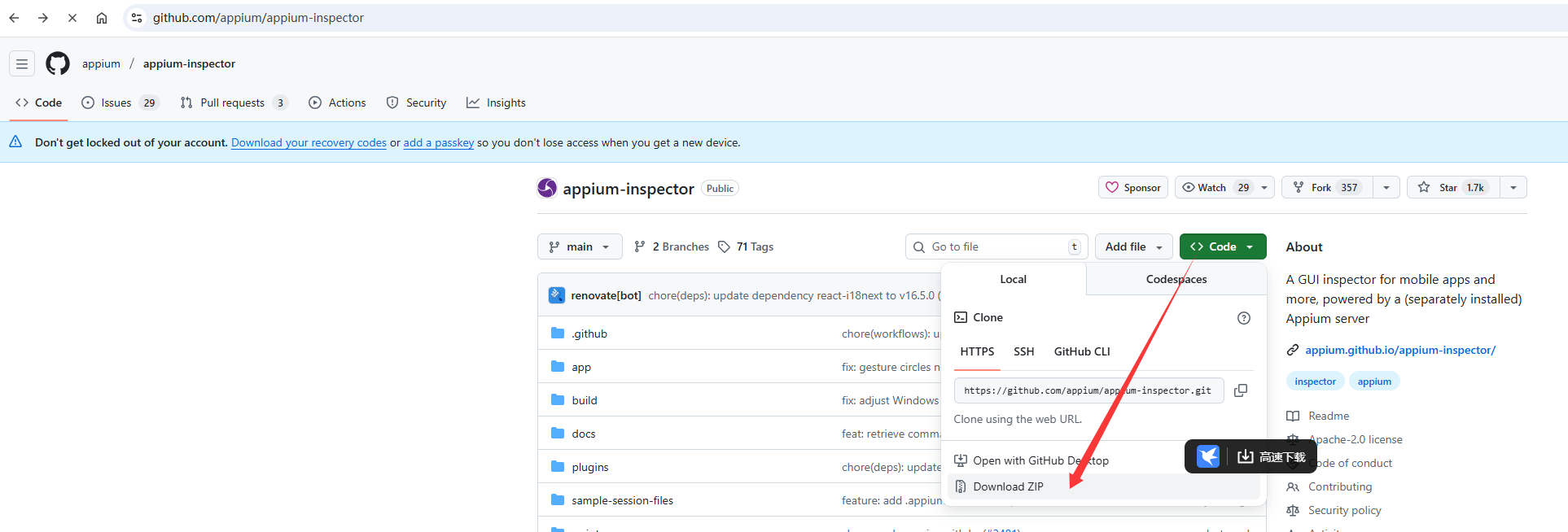View 2 Branches link
The height and width of the screenshot is (532, 1568).
tap(672, 246)
